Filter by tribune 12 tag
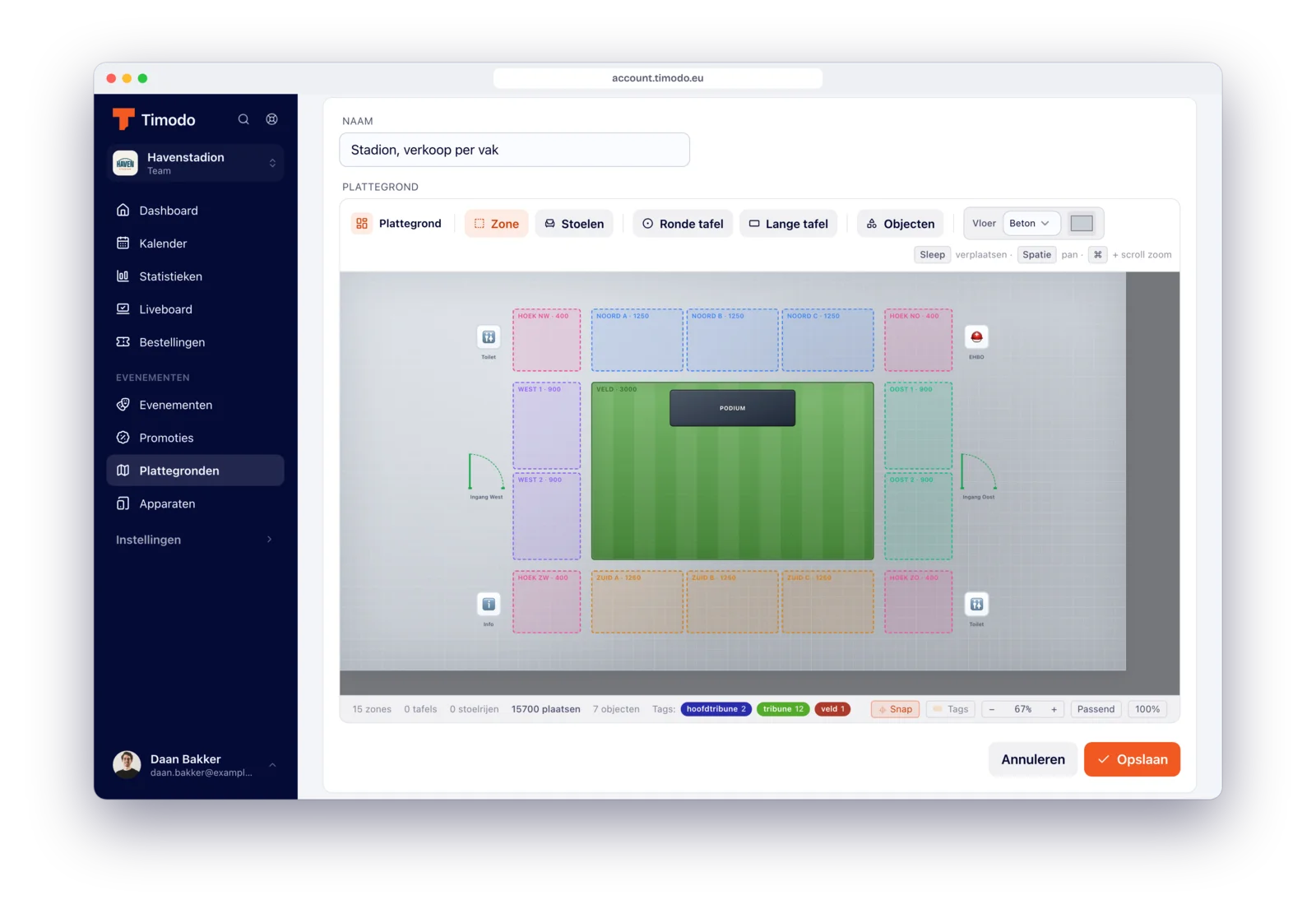 pyautogui.click(x=783, y=709)
